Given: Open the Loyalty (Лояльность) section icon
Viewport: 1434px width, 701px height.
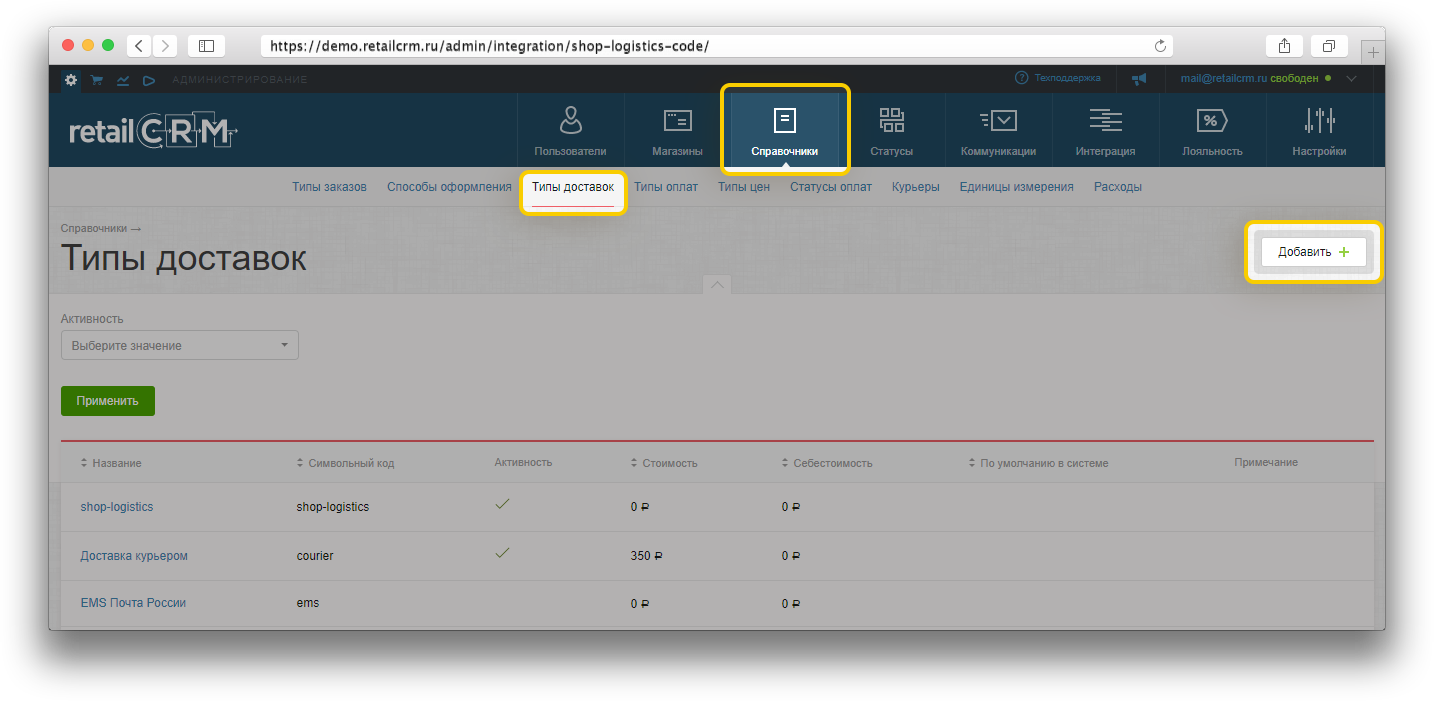Looking at the screenshot, I should [1212, 122].
